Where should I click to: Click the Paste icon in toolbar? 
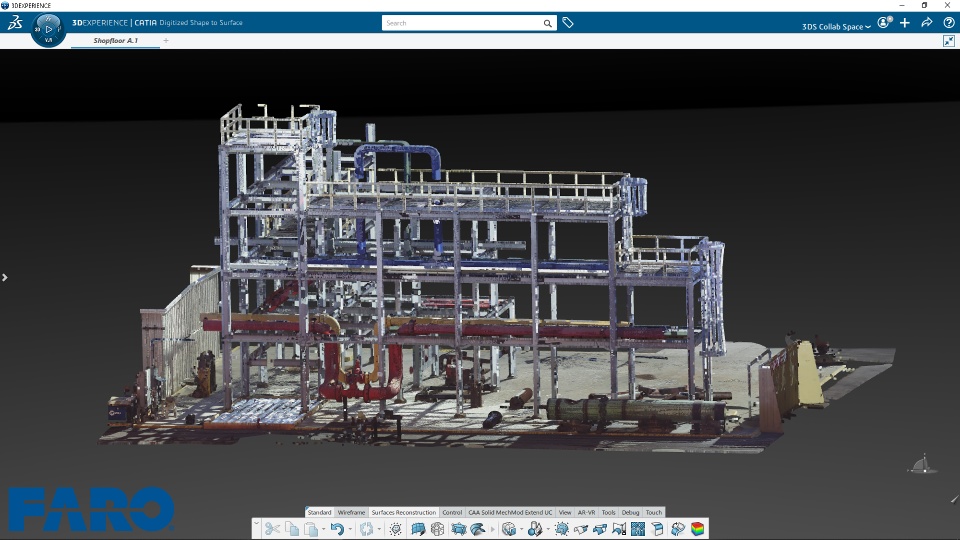[x=311, y=528]
